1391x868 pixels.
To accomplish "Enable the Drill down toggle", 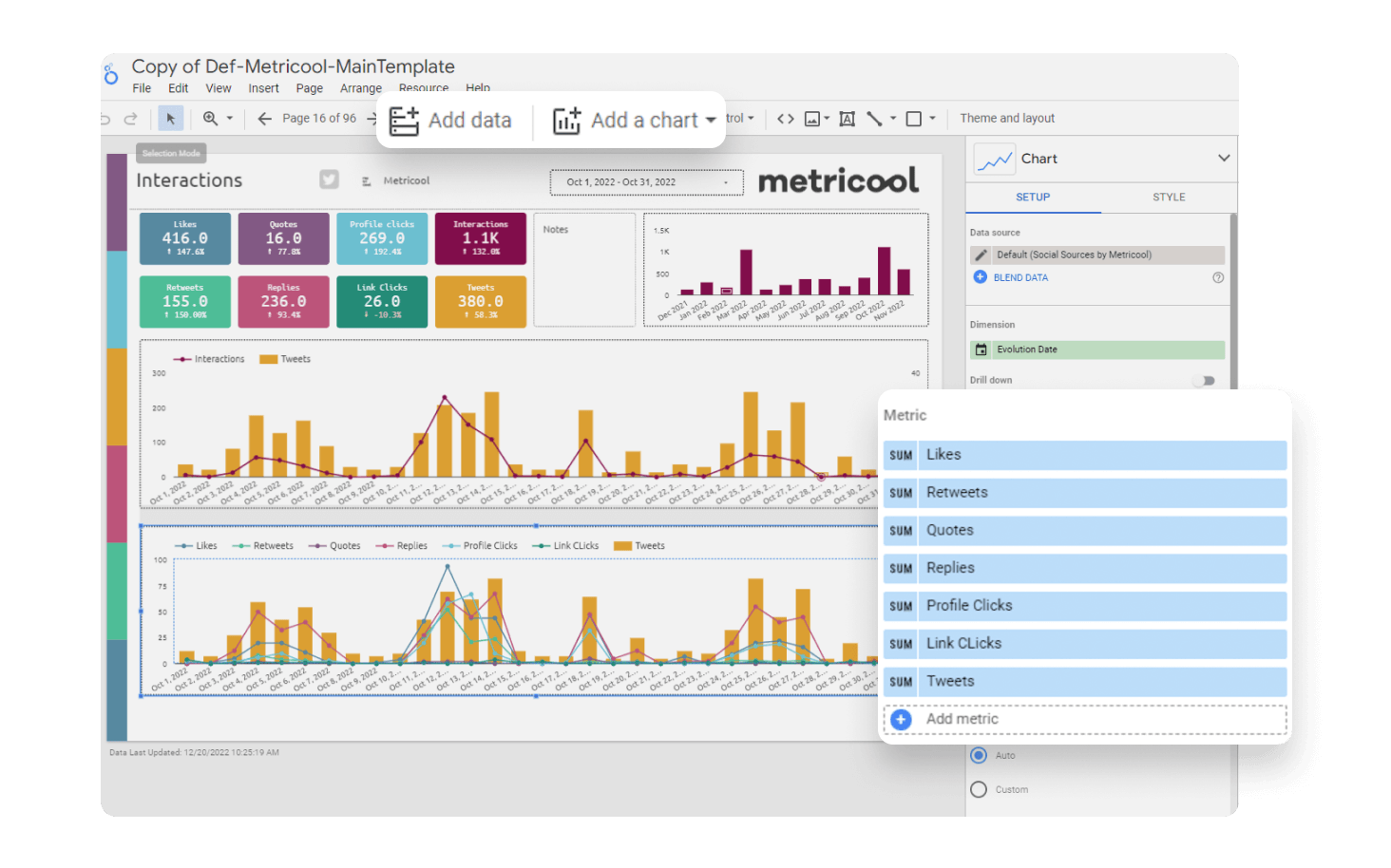I will (1205, 380).
